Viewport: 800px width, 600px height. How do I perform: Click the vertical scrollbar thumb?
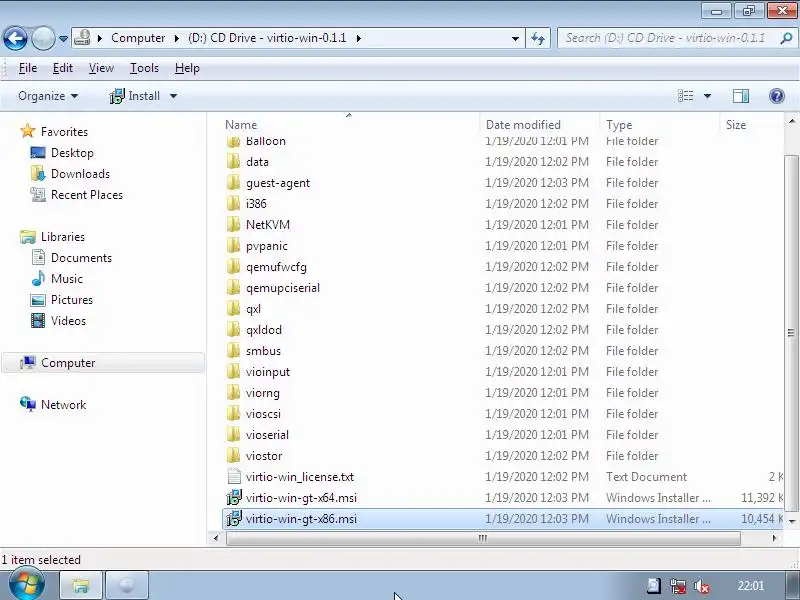[791, 333]
